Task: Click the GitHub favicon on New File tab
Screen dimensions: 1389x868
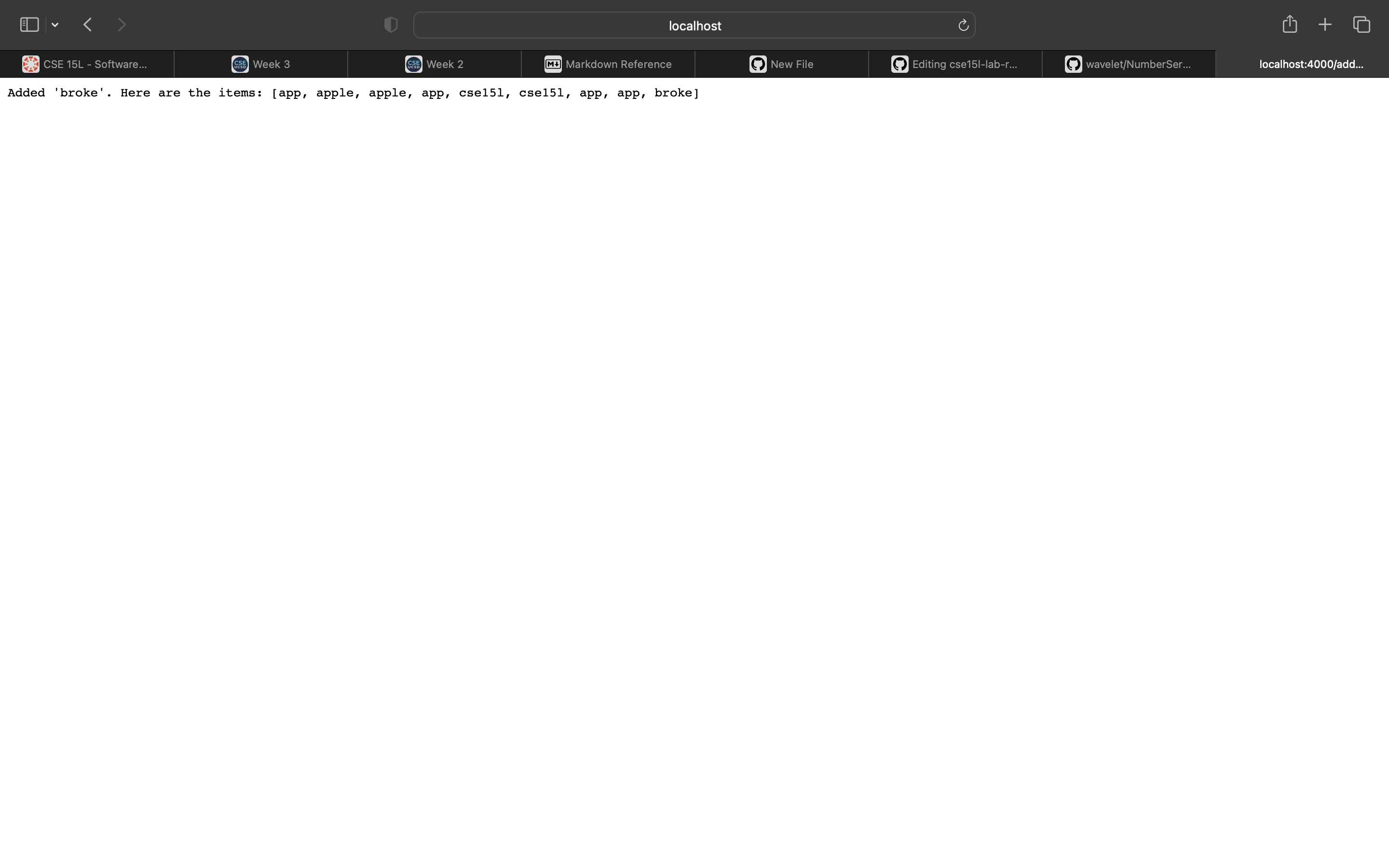Action: [x=758, y=64]
